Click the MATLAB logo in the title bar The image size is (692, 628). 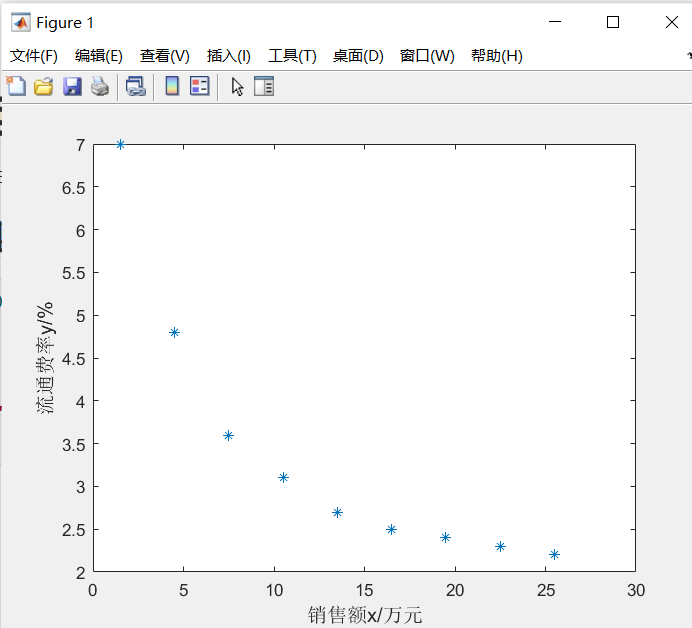point(20,22)
